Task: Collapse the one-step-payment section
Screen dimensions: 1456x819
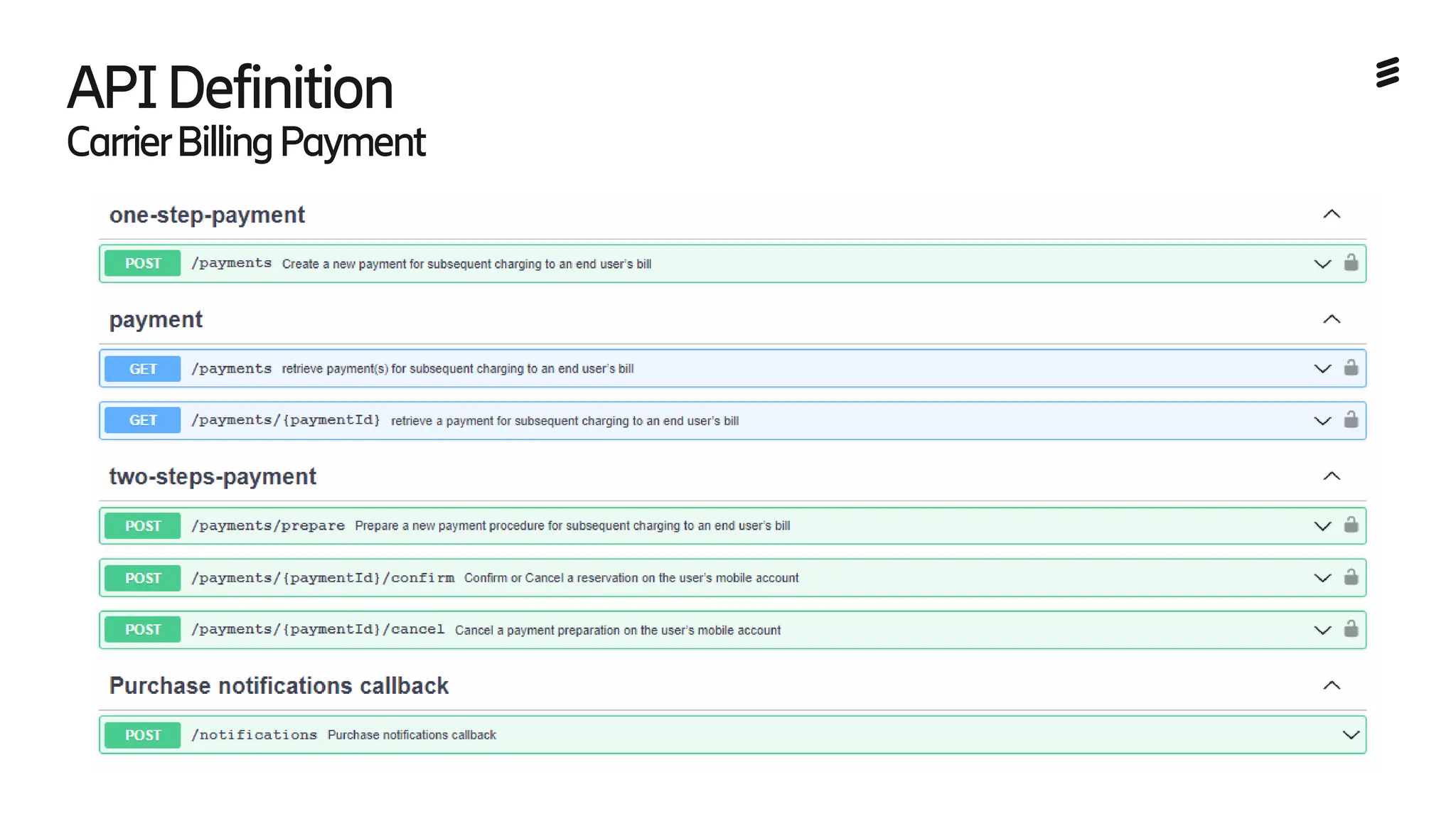Action: [x=1332, y=214]
